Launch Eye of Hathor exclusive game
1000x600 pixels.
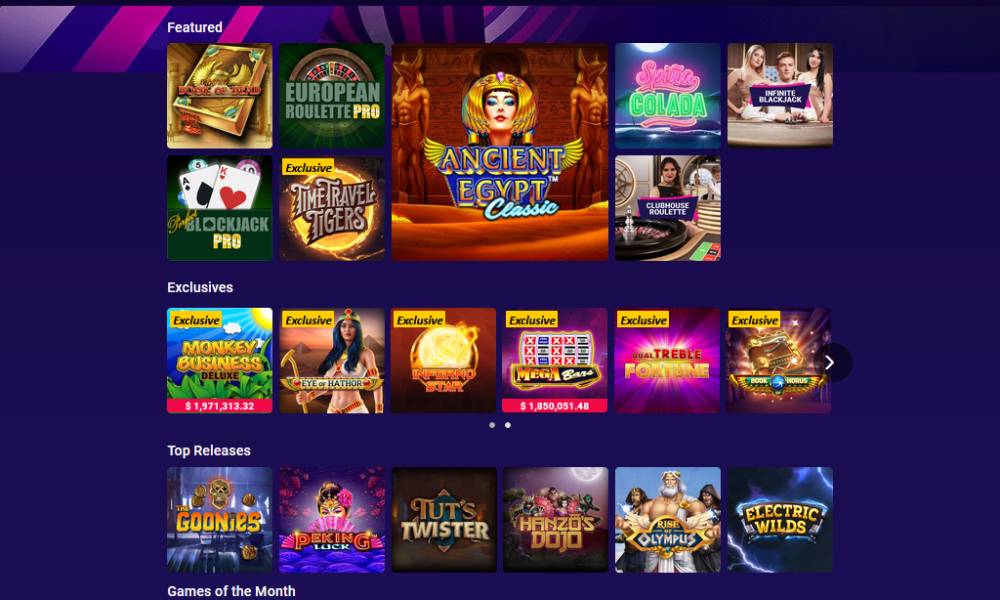(332, 360)
